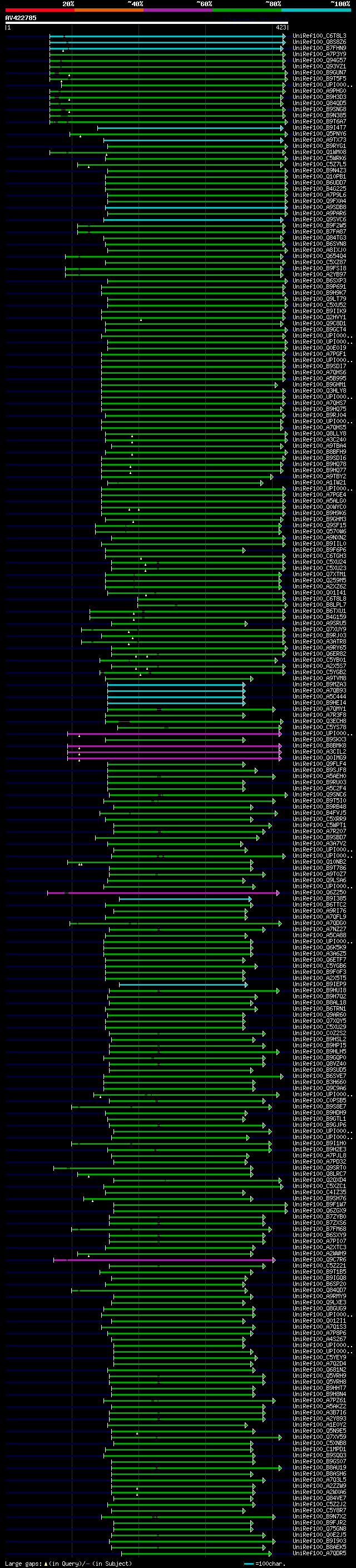
Task: Click the UniRef100_Q9FLF4 label
Action: (319, 764)
